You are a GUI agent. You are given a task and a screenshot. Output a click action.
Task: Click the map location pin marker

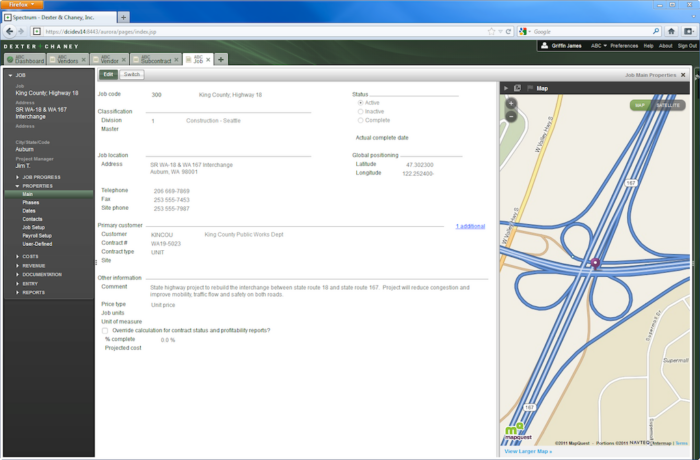[596, 264]
